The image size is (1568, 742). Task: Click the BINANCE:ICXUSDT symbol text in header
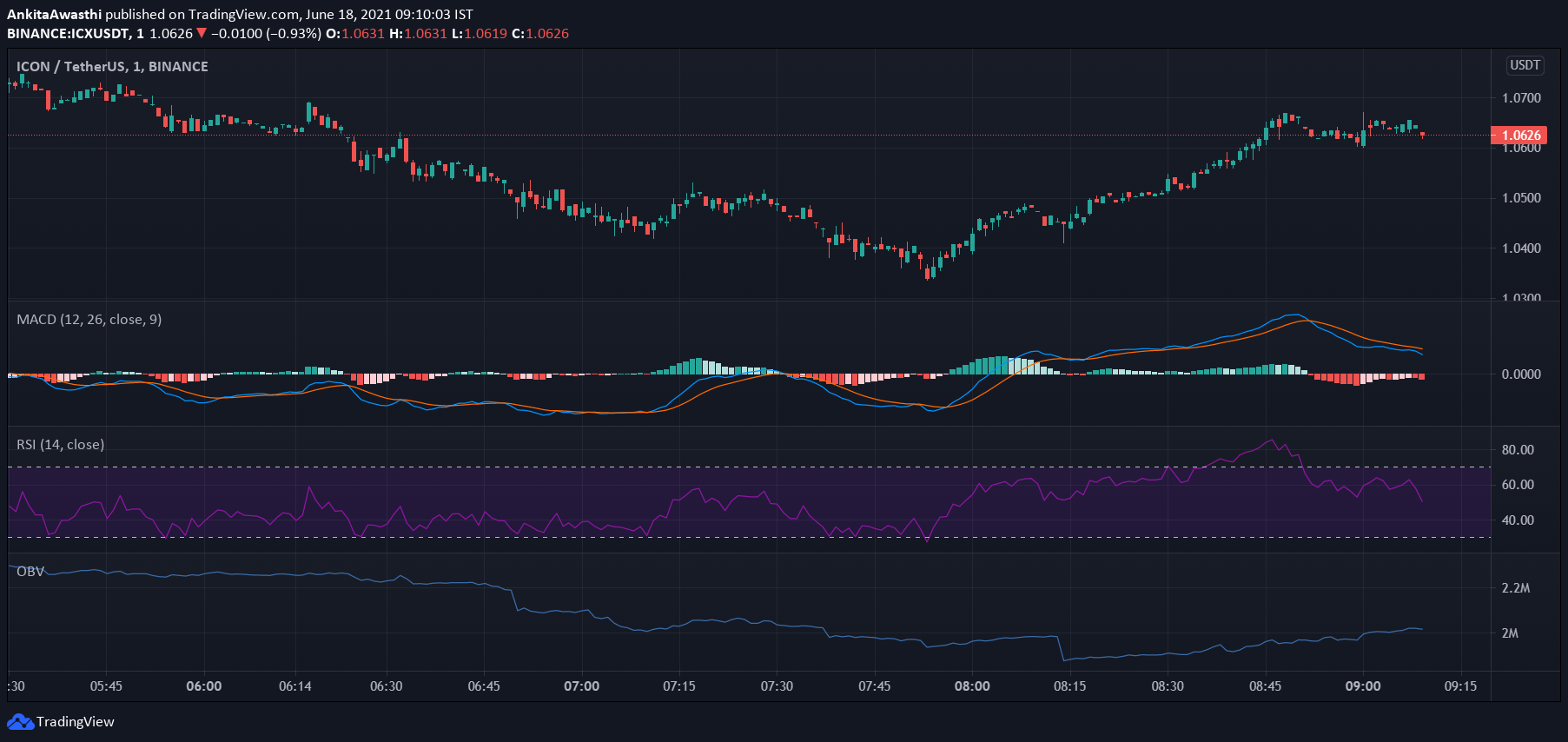[x=69, y=34]
